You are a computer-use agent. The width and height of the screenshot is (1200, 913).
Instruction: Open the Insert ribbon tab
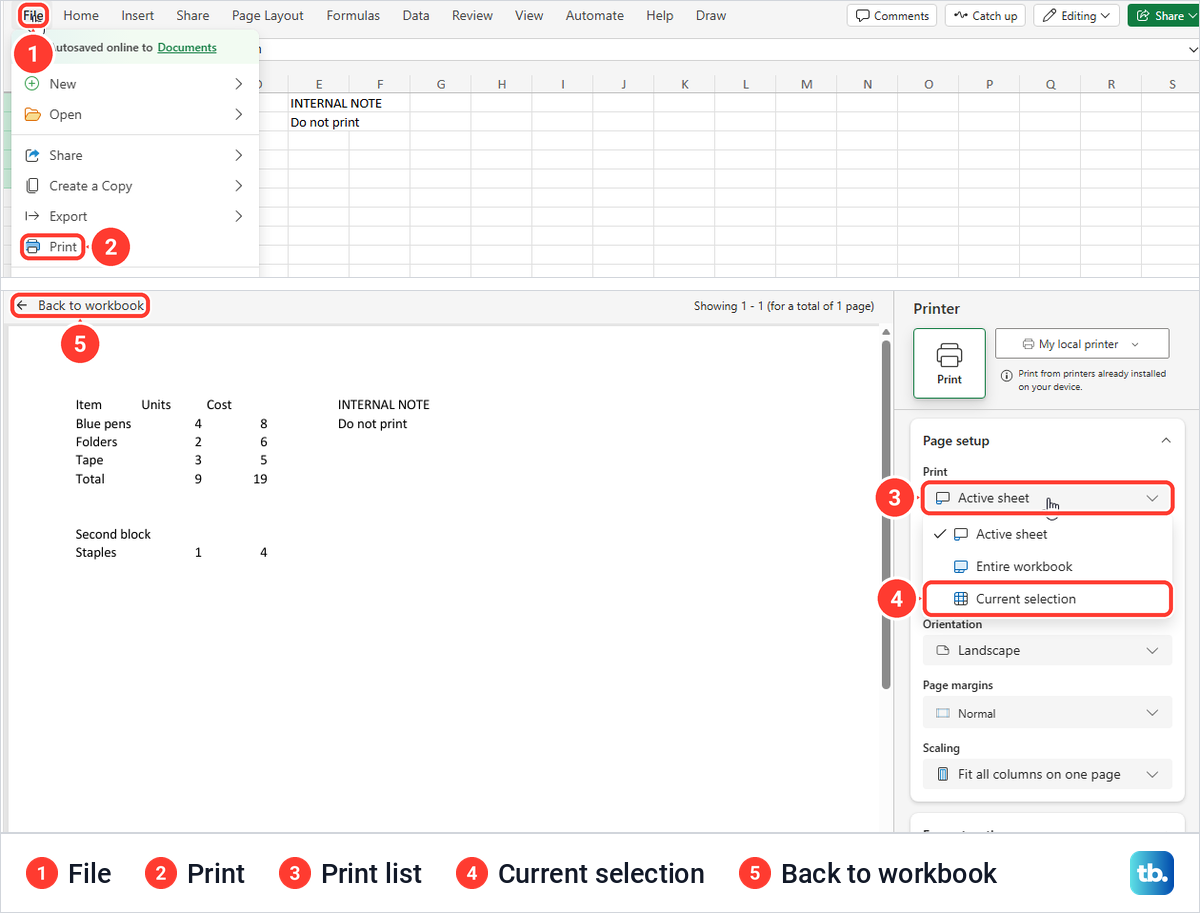138,16
